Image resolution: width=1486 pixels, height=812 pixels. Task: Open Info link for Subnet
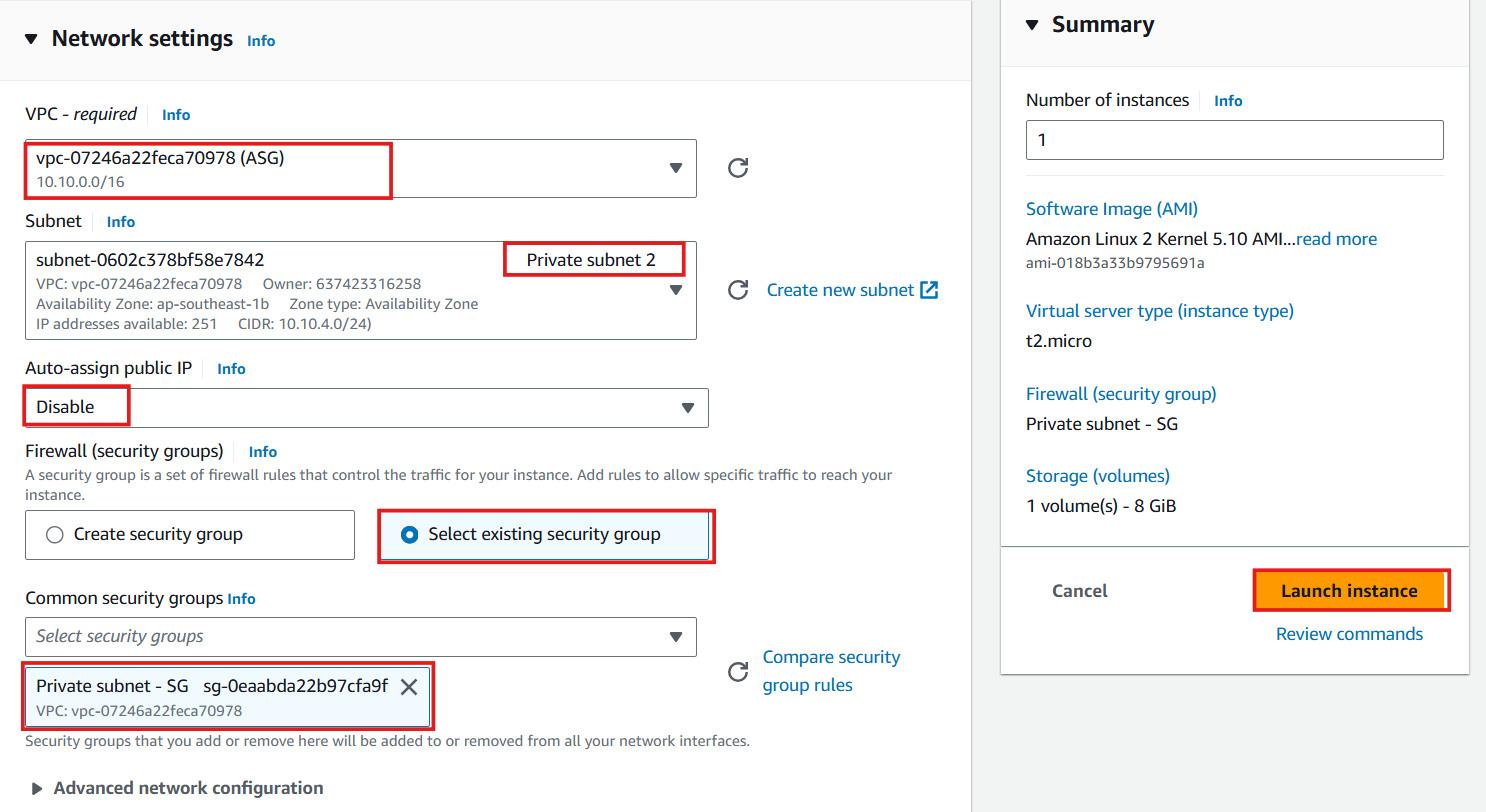(x=121, y=222)
